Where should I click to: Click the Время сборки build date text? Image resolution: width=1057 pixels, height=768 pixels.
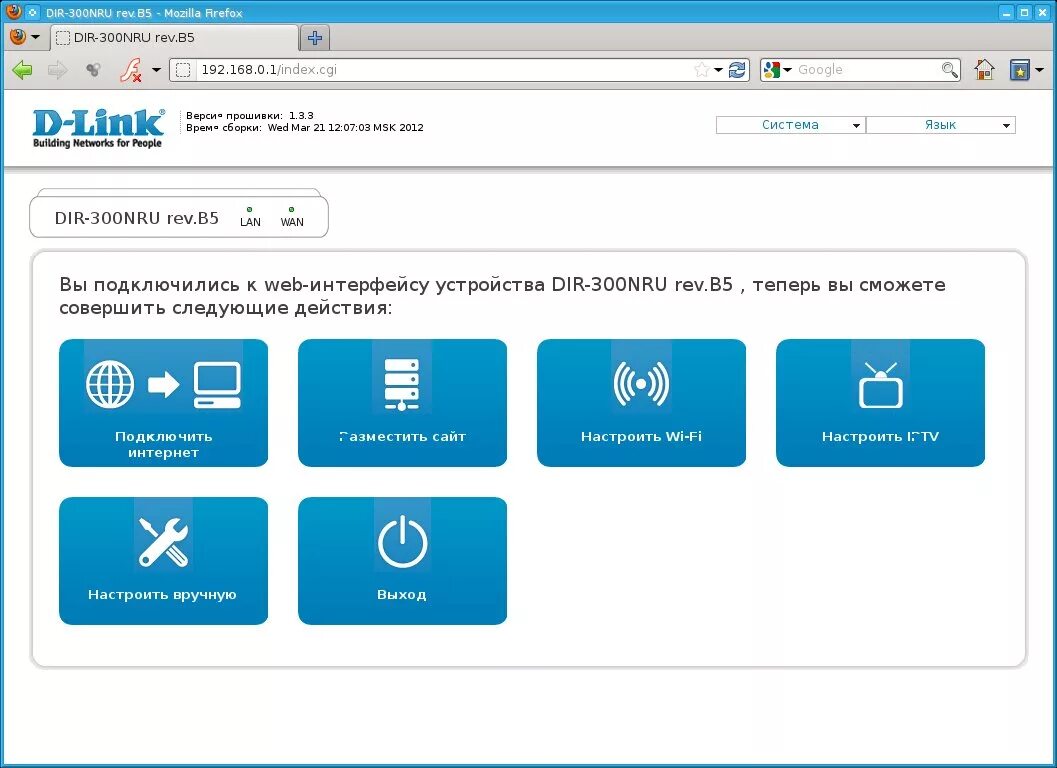tap(305, 127)
